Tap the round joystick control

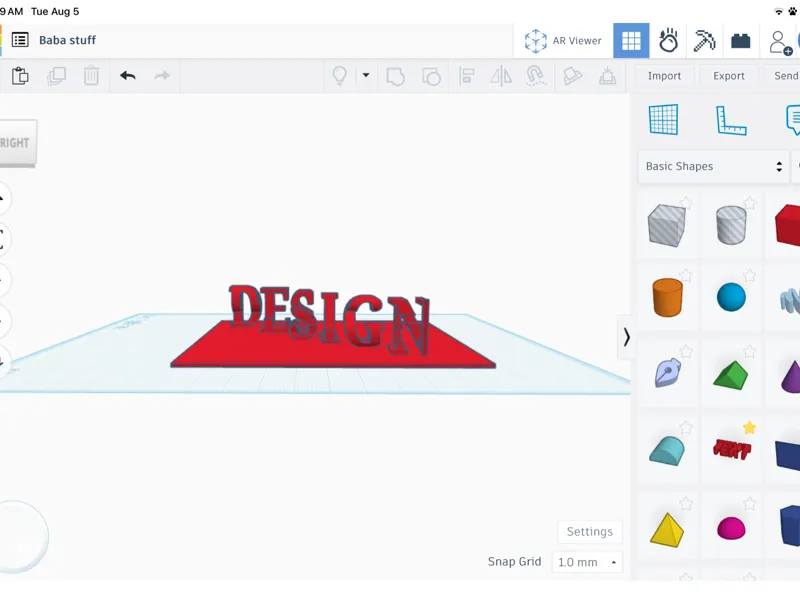coord(21,537)
